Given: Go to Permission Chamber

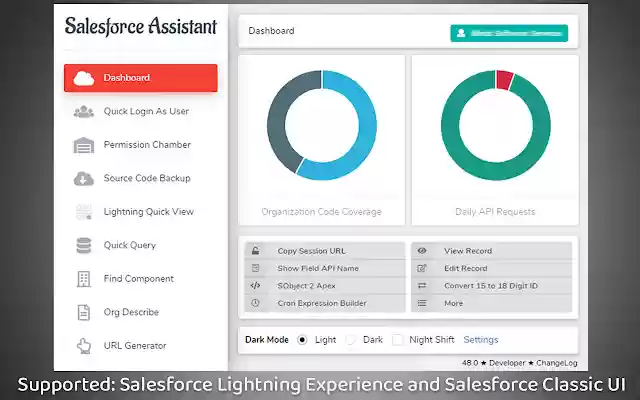Looking at the screenshot, I should click(141, 145).
